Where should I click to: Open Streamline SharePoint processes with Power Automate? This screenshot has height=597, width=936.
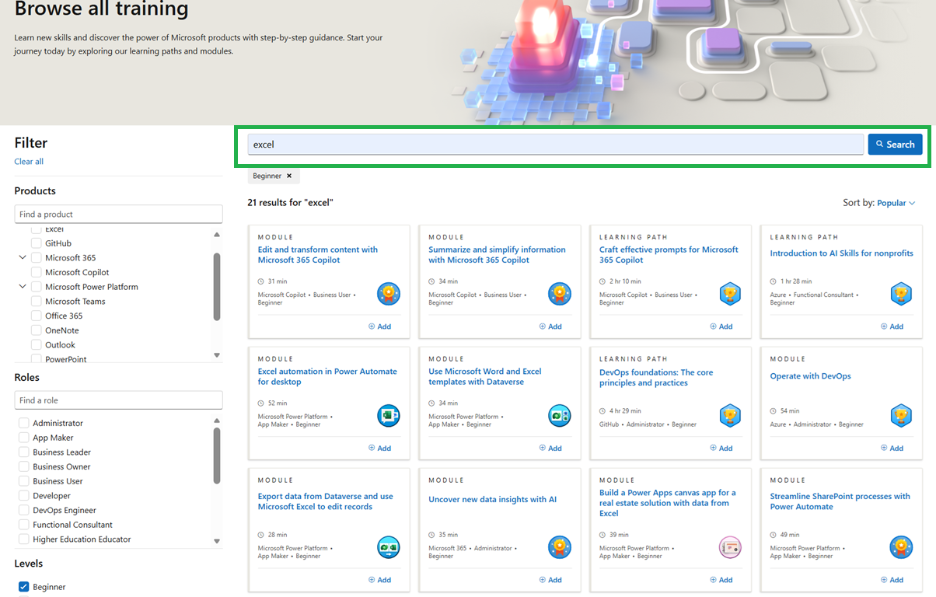pos(839,501)
